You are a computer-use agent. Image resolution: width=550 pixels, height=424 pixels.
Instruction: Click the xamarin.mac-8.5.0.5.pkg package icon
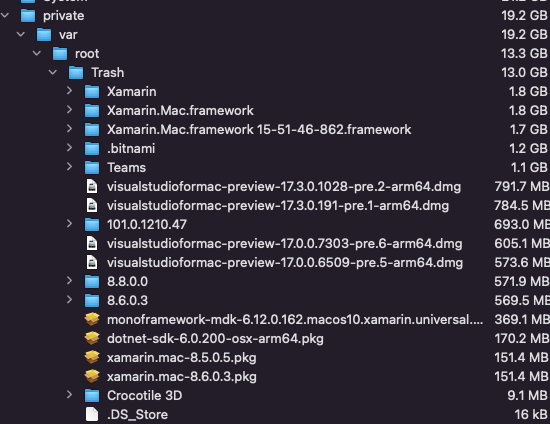click(92, 357)
